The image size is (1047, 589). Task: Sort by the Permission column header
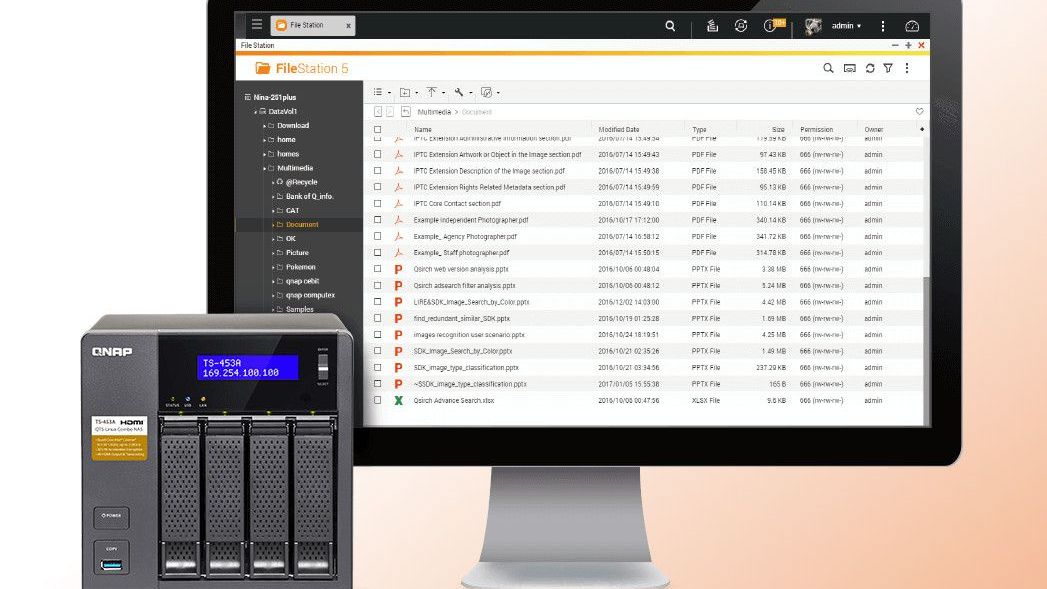[817, 130]
